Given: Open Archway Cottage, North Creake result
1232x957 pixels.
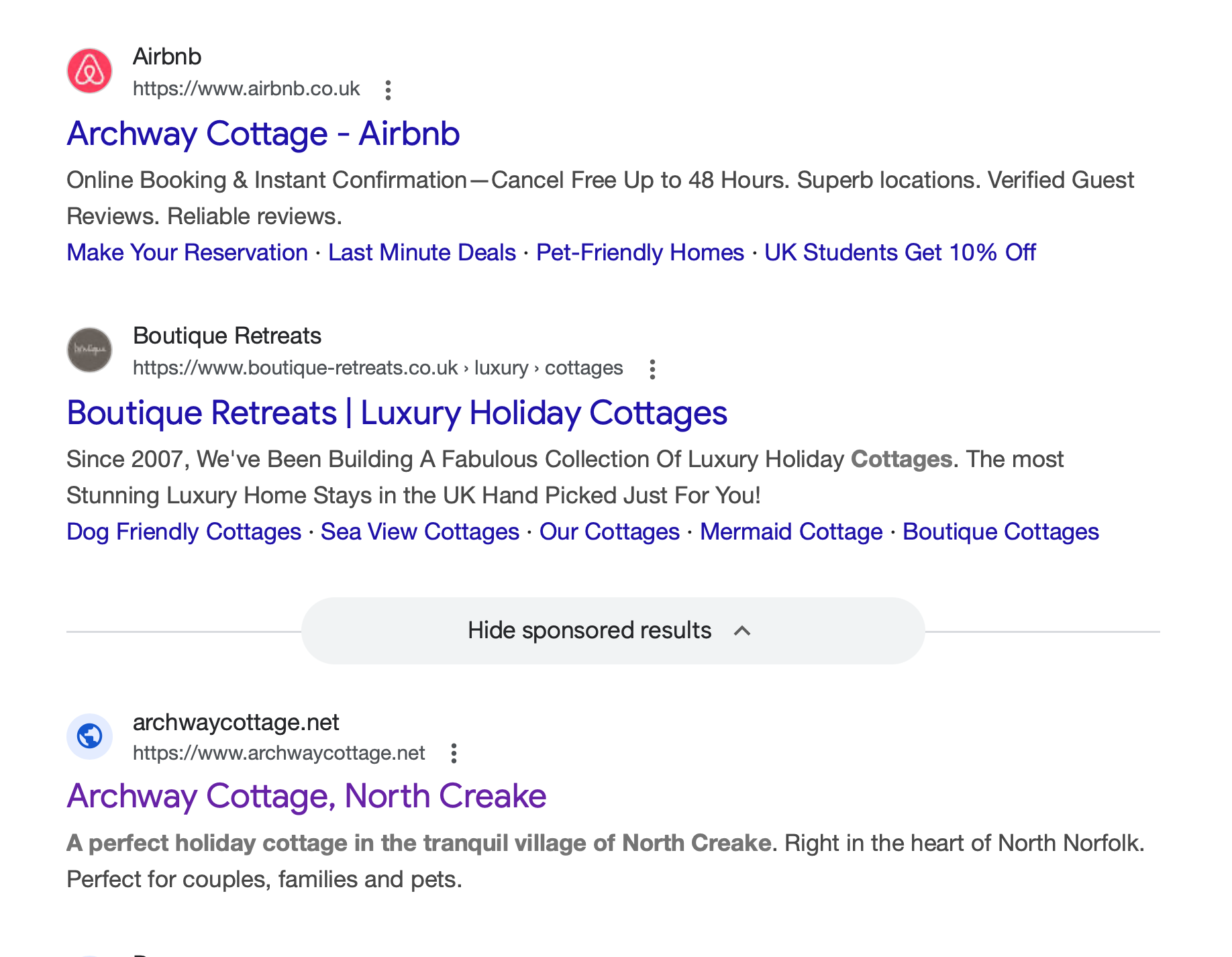Looking at the screenshot, I should tap(306, 796).
